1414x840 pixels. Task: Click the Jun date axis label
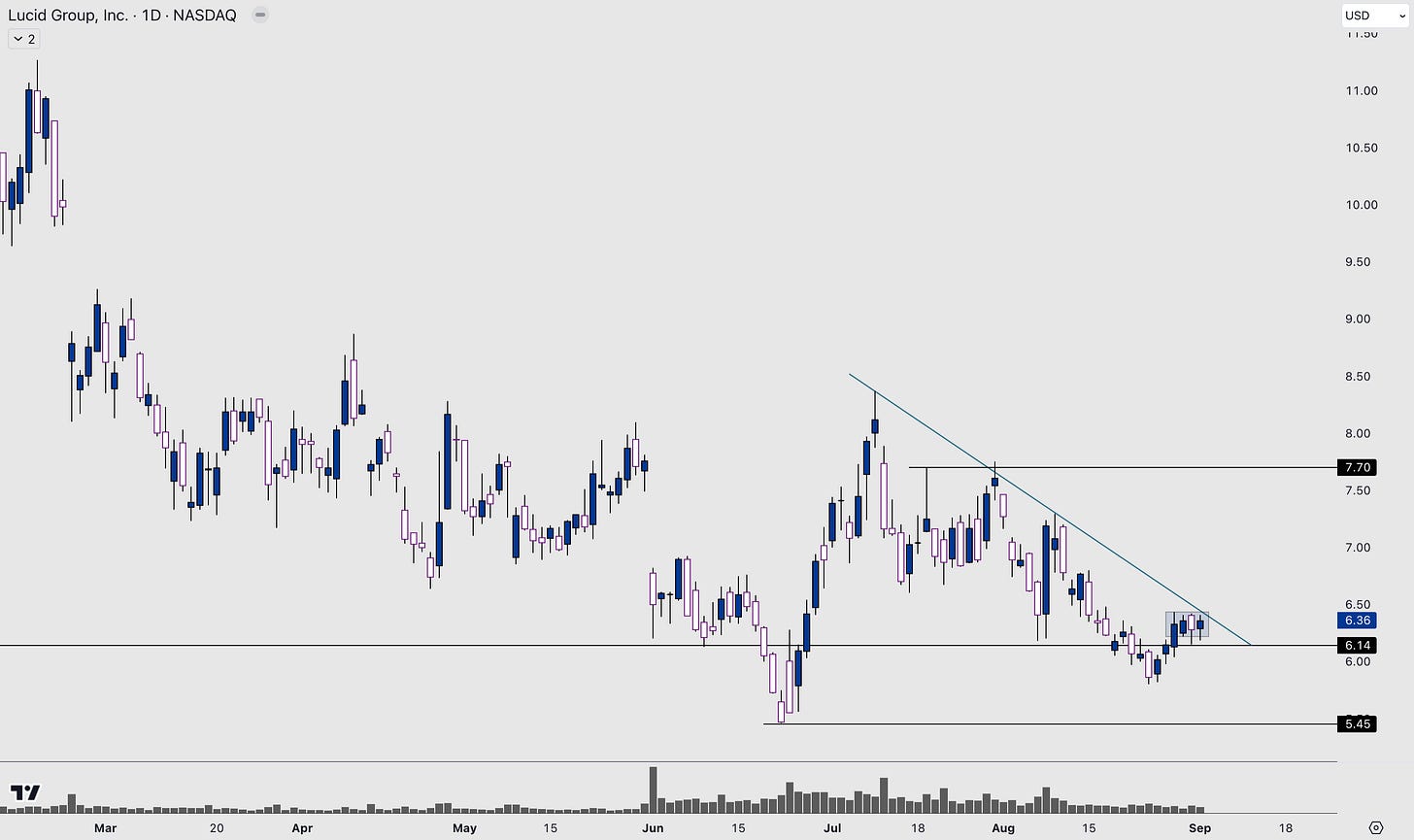point(653,828)
